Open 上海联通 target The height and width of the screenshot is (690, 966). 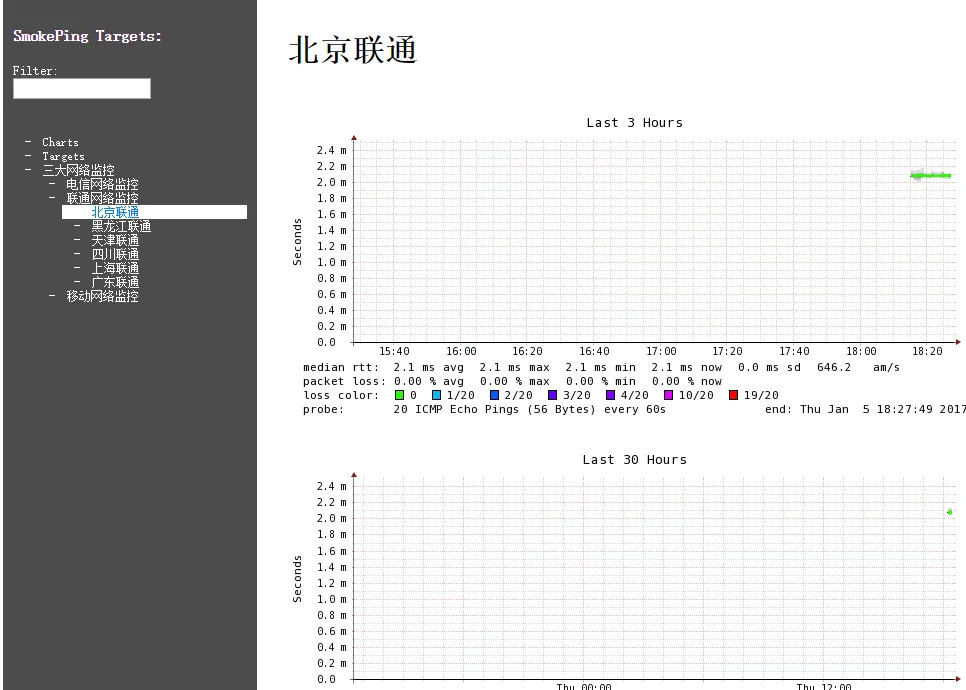[x=115, y=269]
